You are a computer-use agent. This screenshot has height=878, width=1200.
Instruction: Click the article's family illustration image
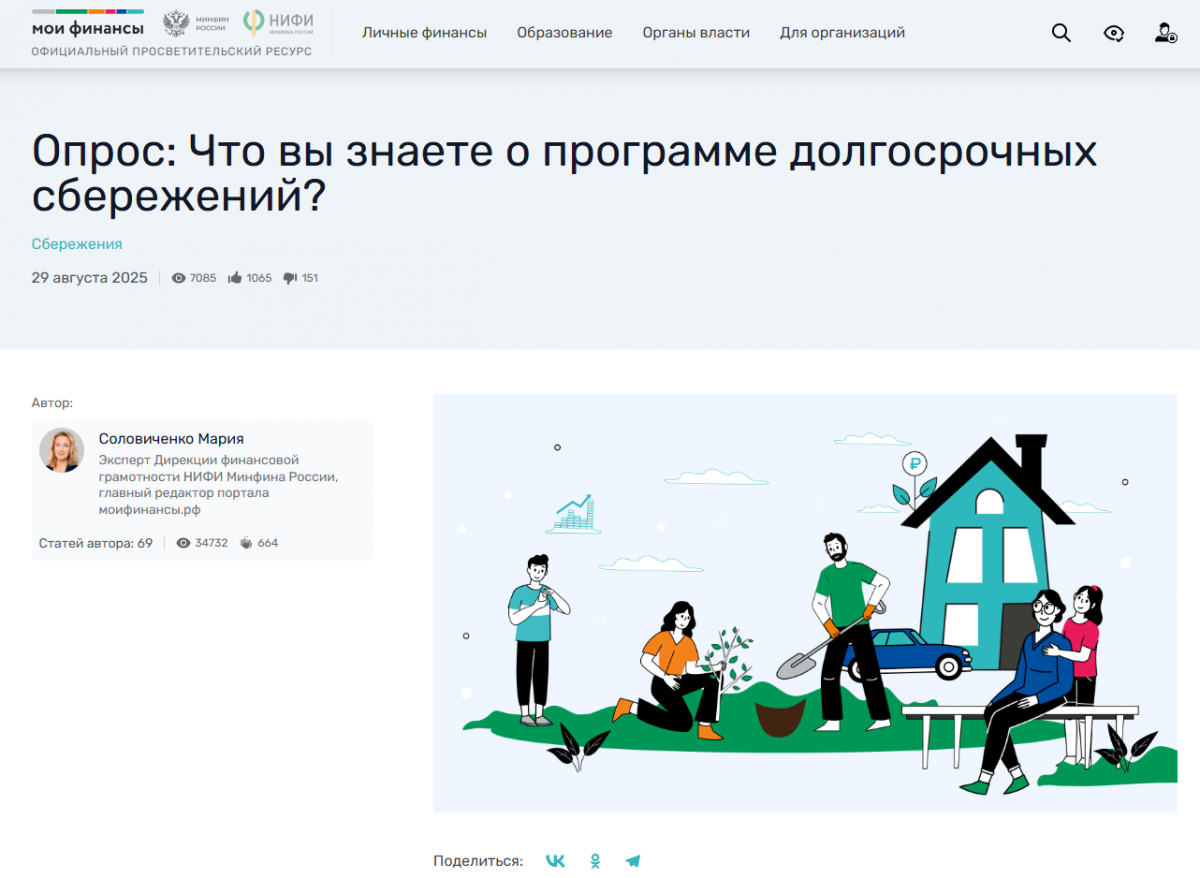805,603
